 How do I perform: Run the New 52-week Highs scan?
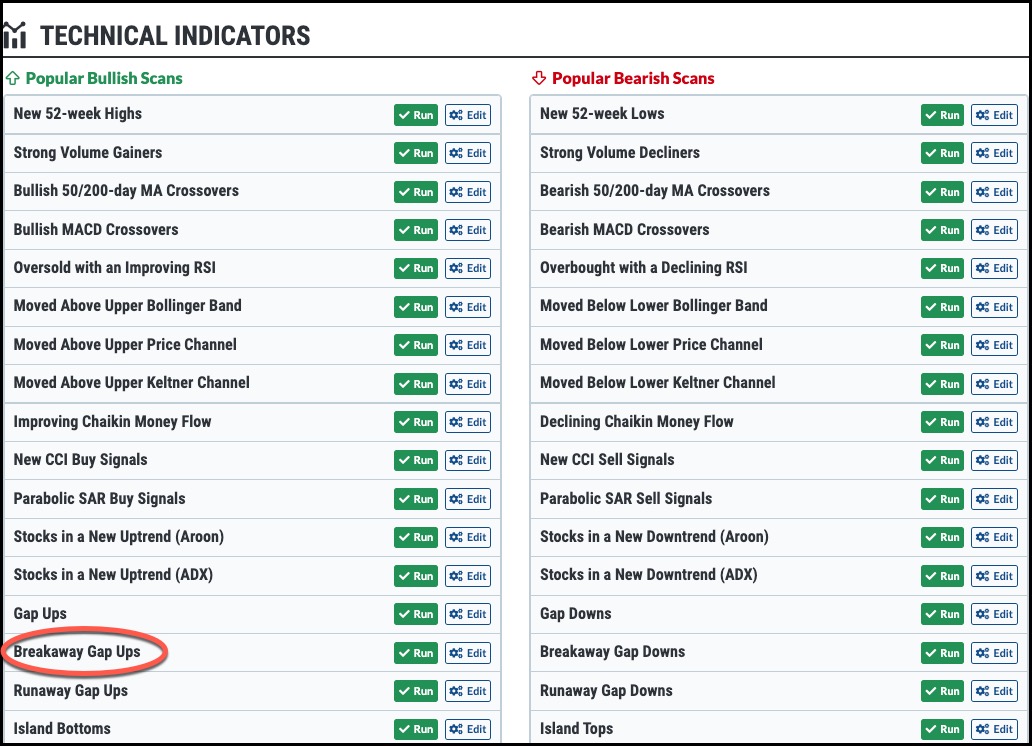pyautogui.click(x=416, y=115)
